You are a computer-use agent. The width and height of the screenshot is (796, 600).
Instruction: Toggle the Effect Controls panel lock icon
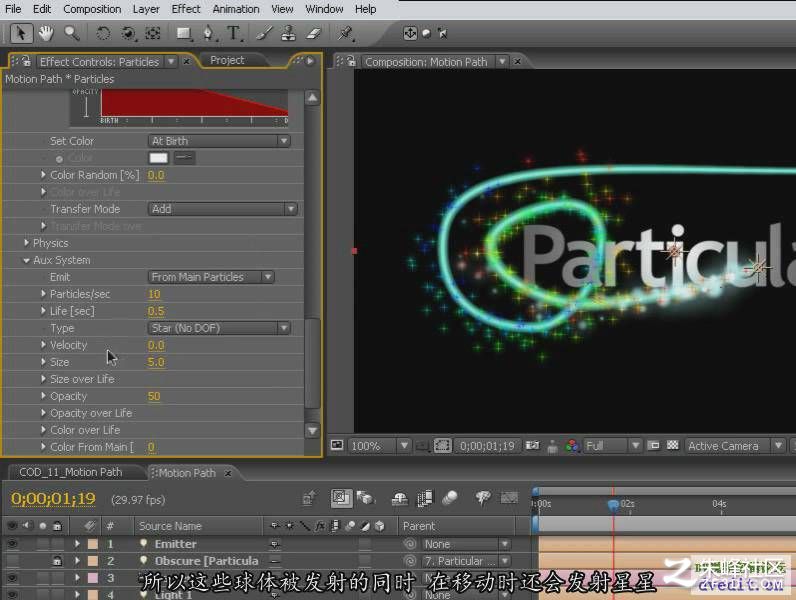point(26,61)
